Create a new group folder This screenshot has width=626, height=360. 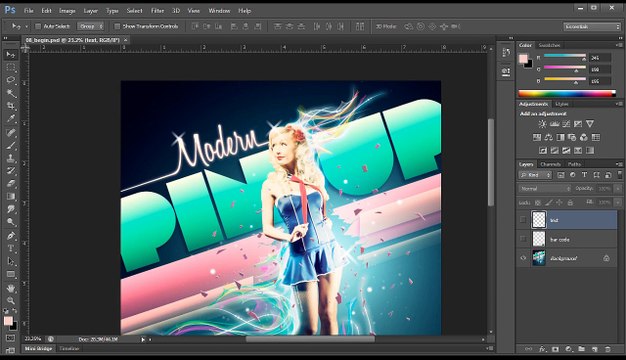[582, 349]
